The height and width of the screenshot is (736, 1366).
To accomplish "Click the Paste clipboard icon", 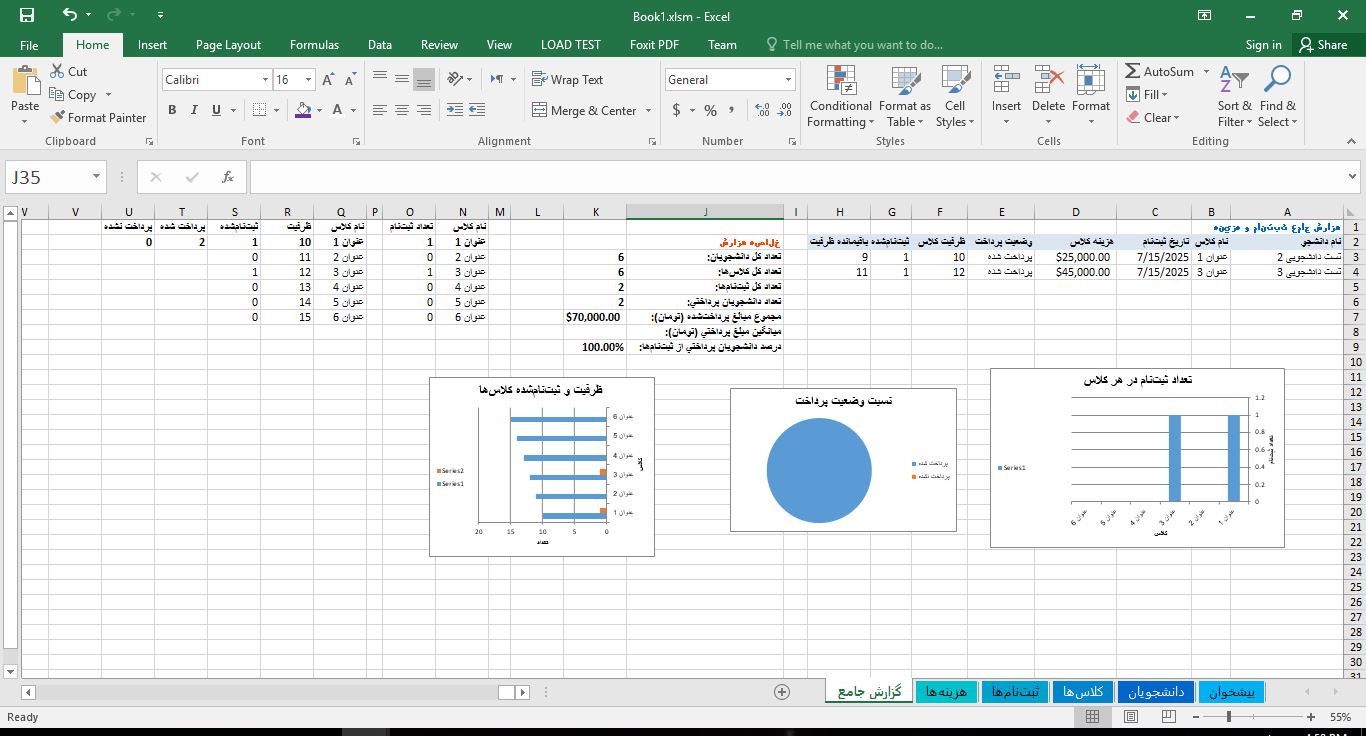I will (25, 83).
